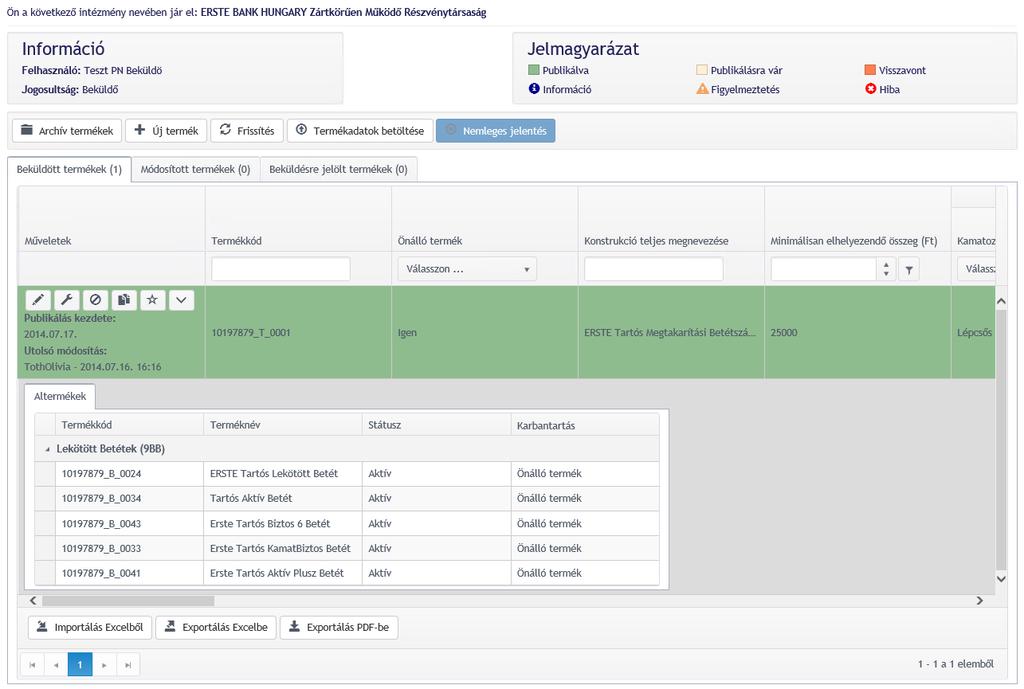
Task: Click the vertical scrollbar up arrow
Action: (x=1001, y=302)
